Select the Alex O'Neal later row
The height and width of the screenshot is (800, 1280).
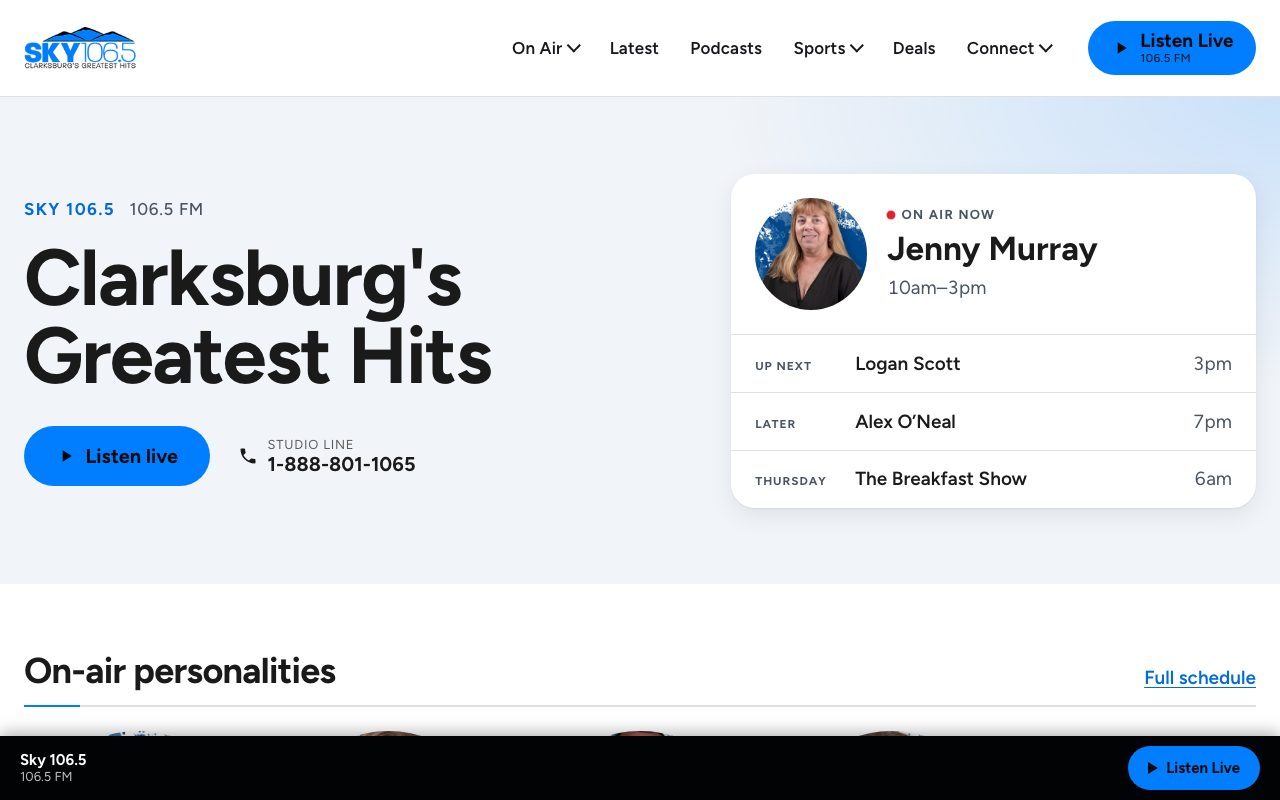point(993,422)
